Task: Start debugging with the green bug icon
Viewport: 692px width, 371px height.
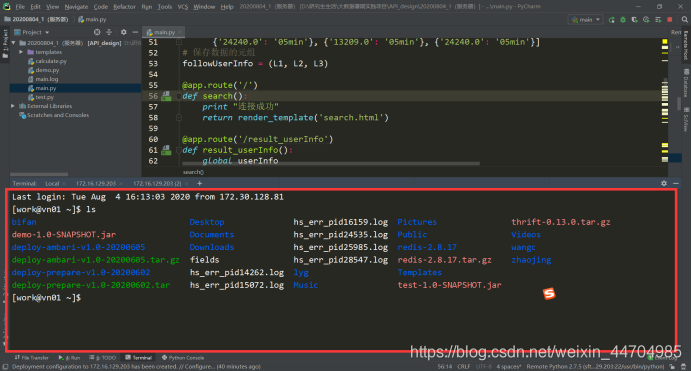Action: click(623, 20)
